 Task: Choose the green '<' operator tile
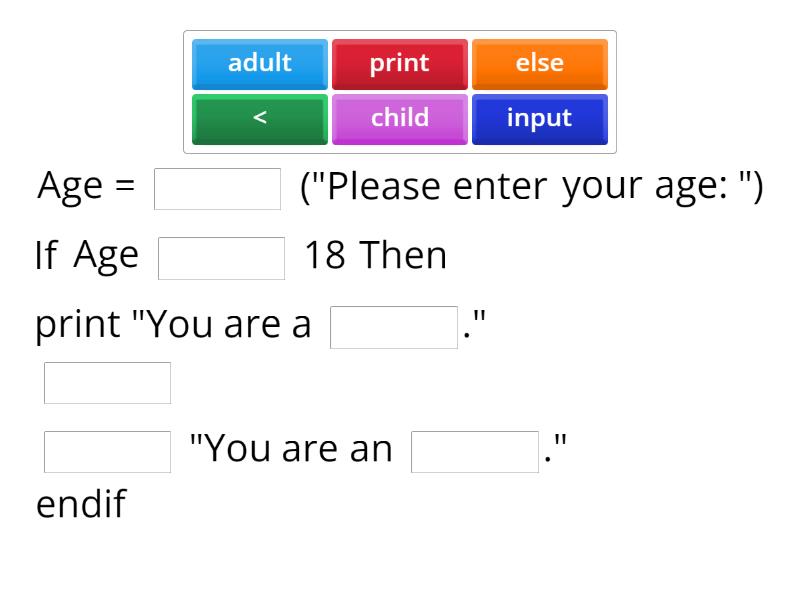click(x=260, y=119)
